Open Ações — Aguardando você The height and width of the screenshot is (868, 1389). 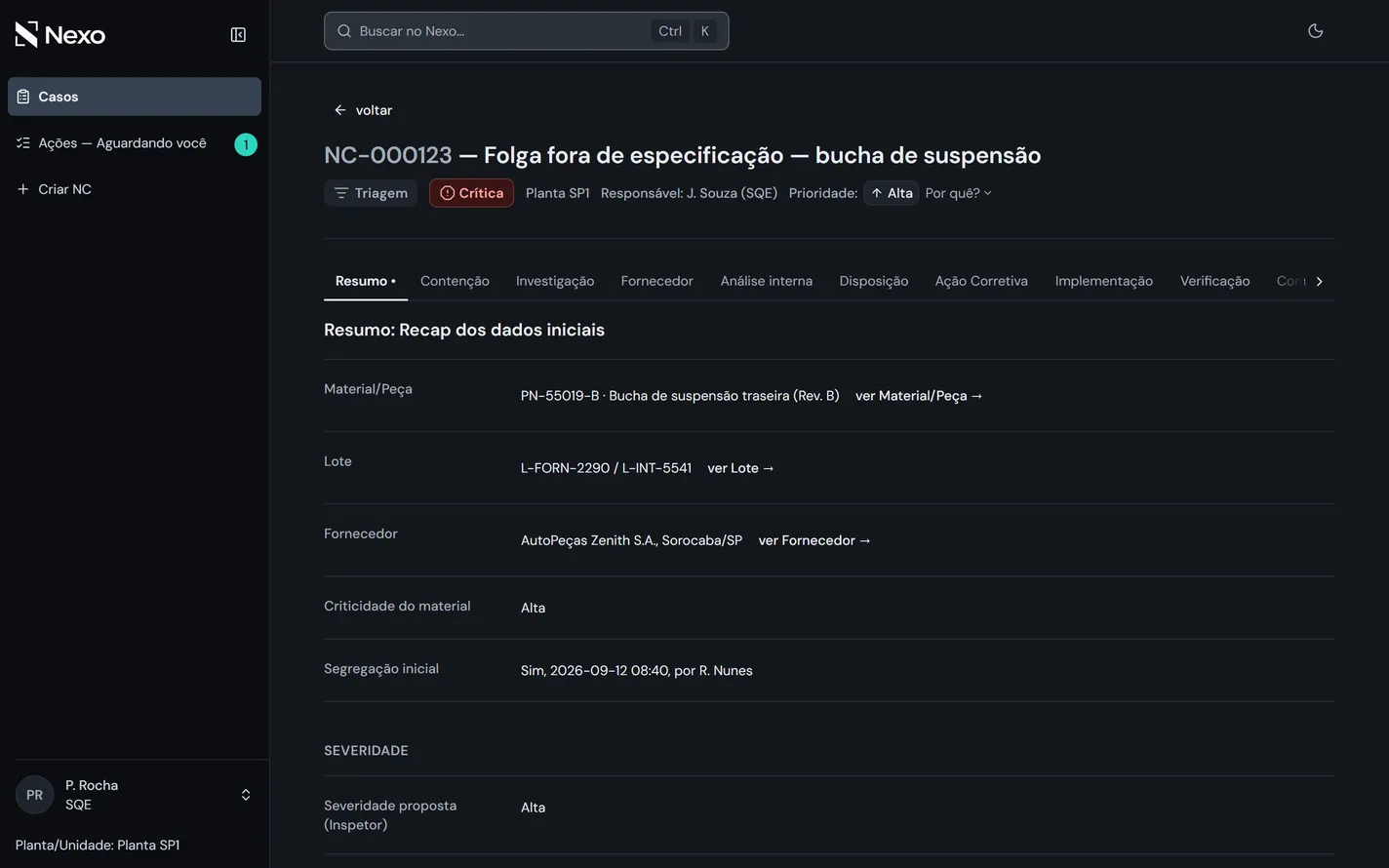tap(122, 143)
